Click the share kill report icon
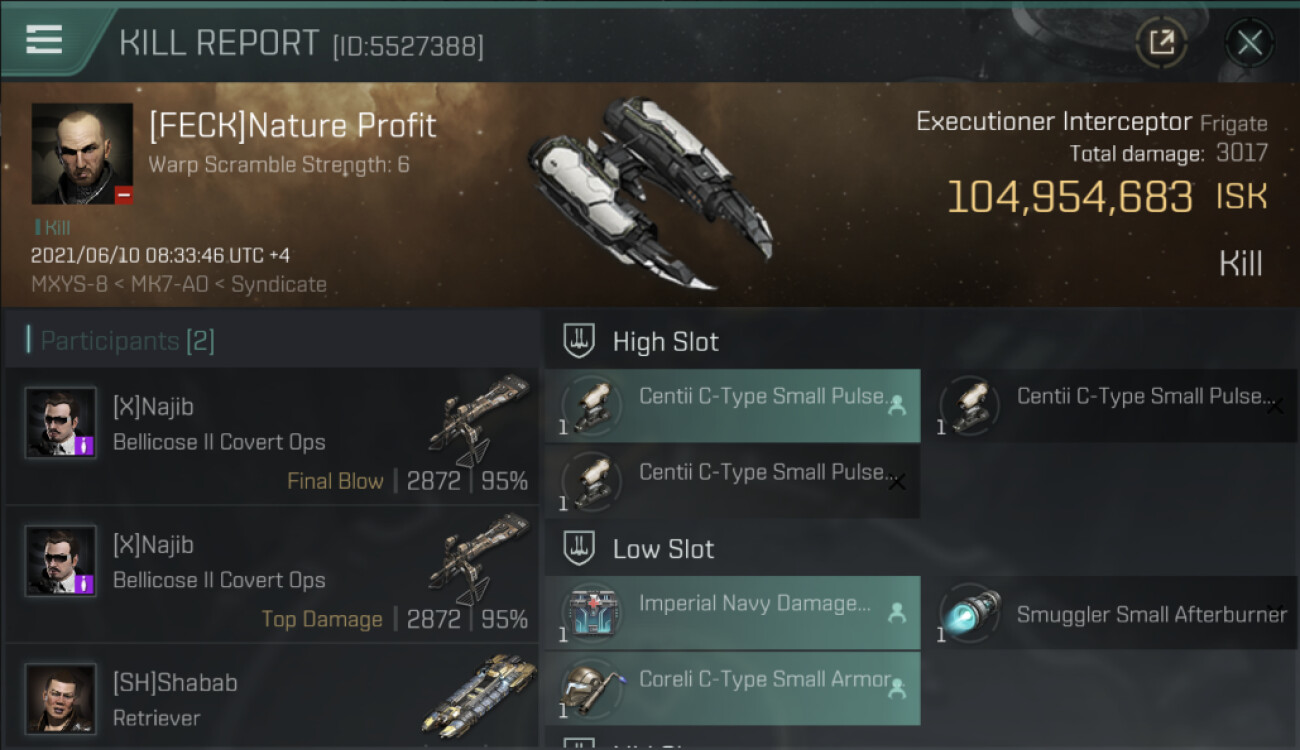Viewport: 1300px width, 750px height. point(1162,42)
